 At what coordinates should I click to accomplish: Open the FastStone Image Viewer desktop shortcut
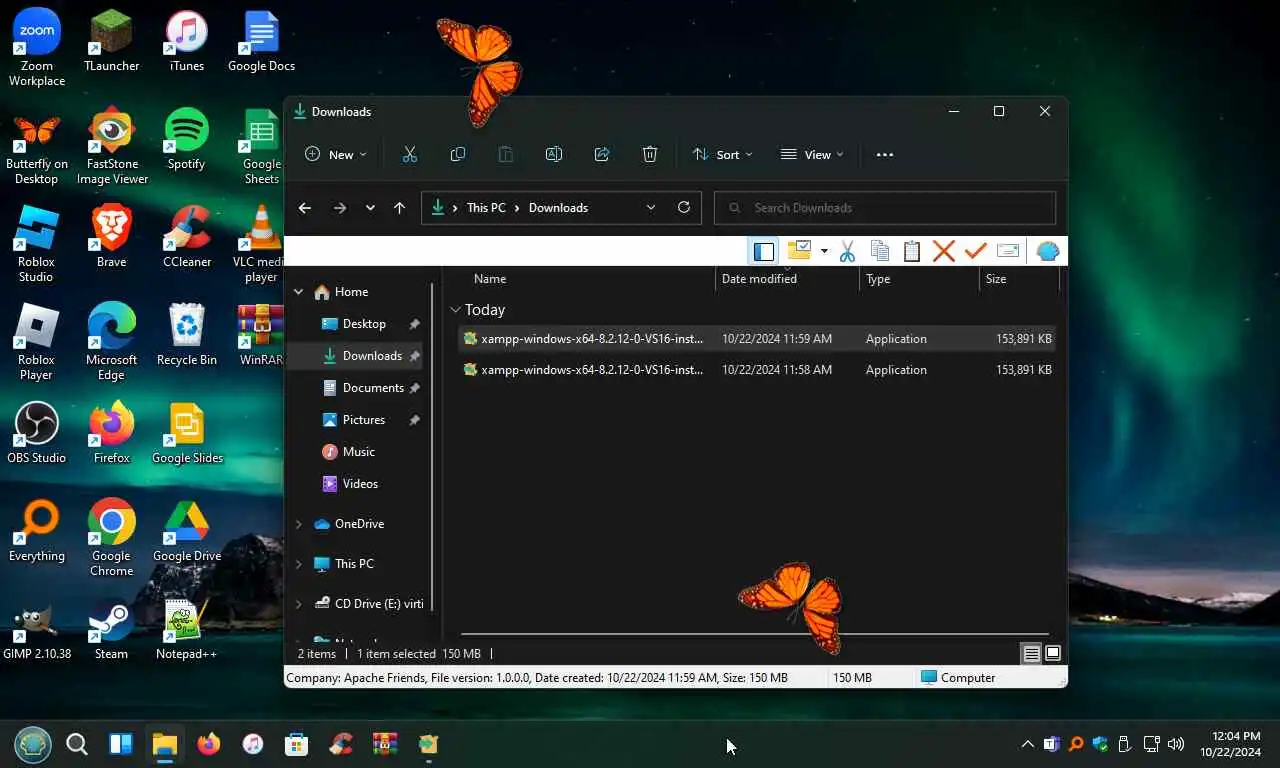point(112,146)
